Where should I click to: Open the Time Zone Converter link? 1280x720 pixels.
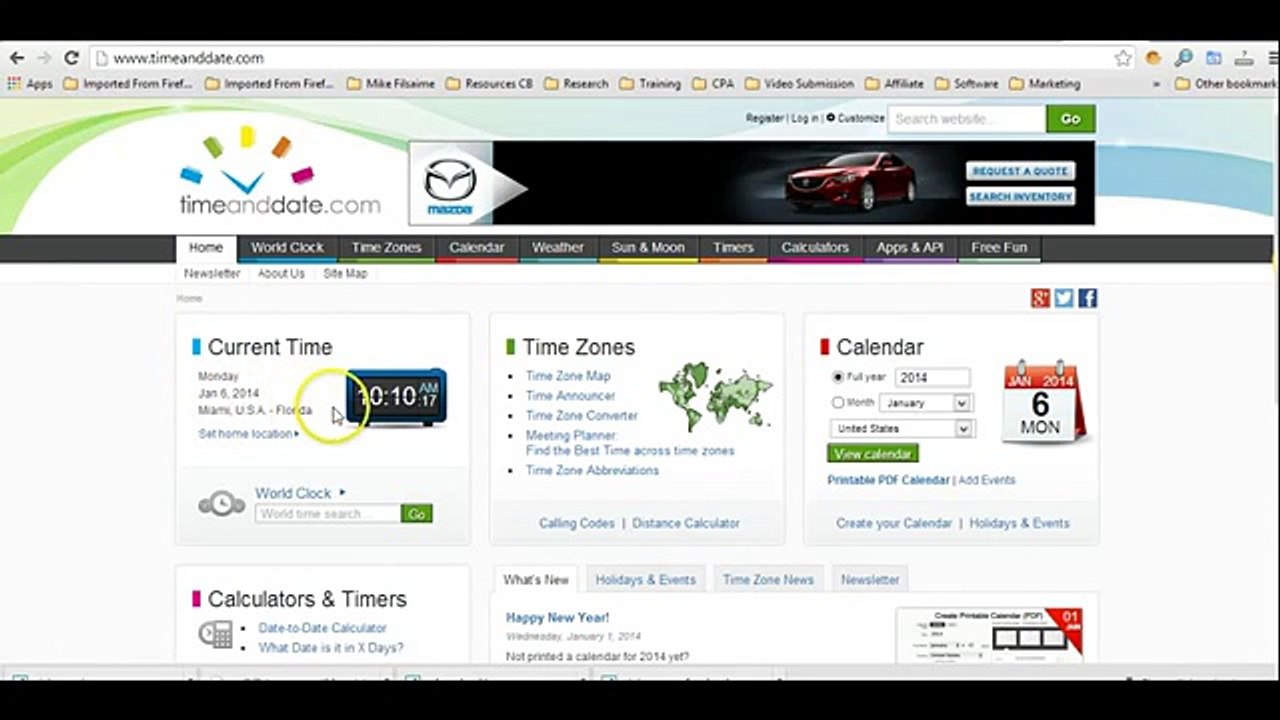582,415
